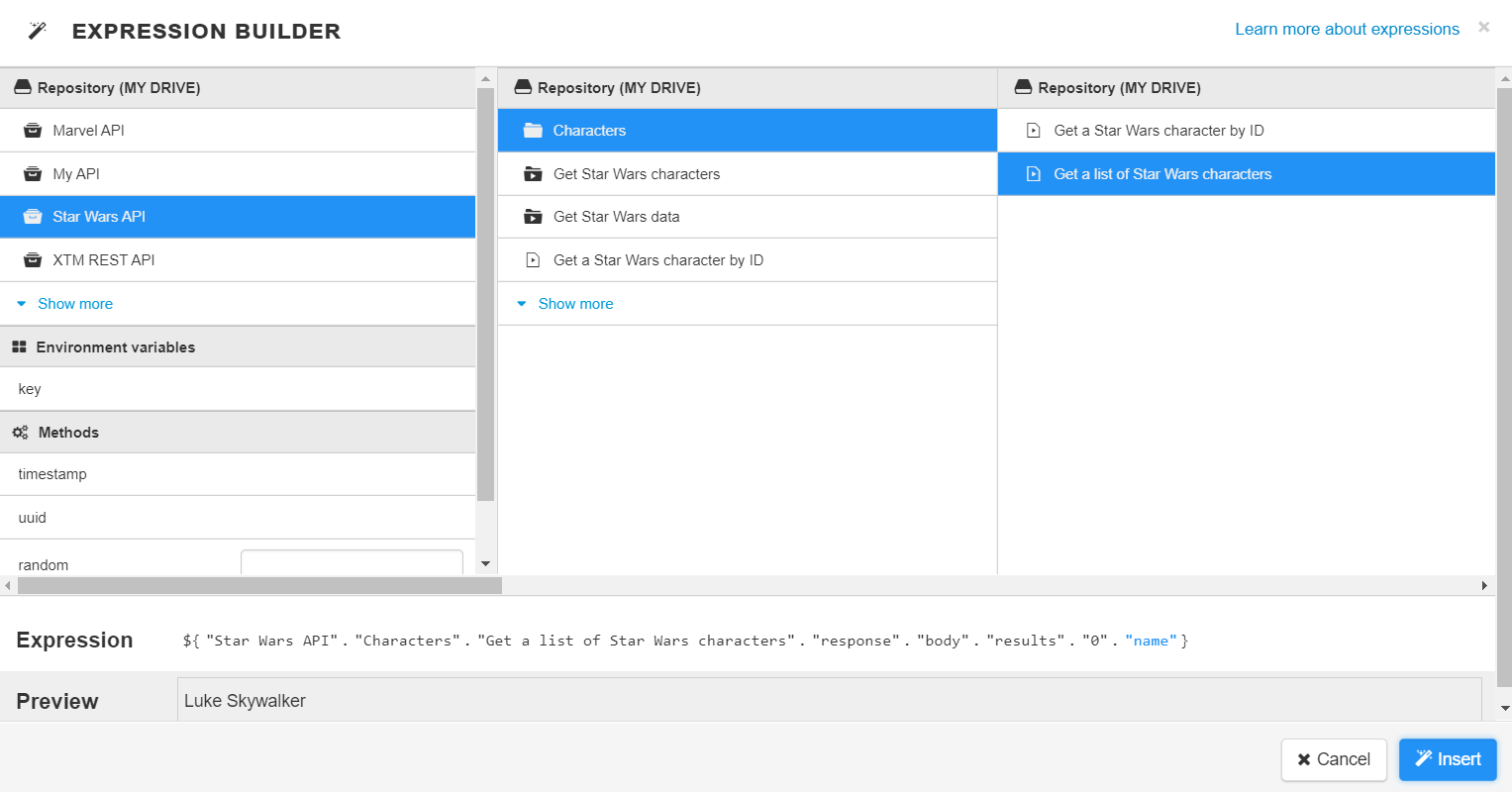The height and width of the screenshot is (792, 1512).
Task: Open the Characters folder
Action: tap(748, 131)
